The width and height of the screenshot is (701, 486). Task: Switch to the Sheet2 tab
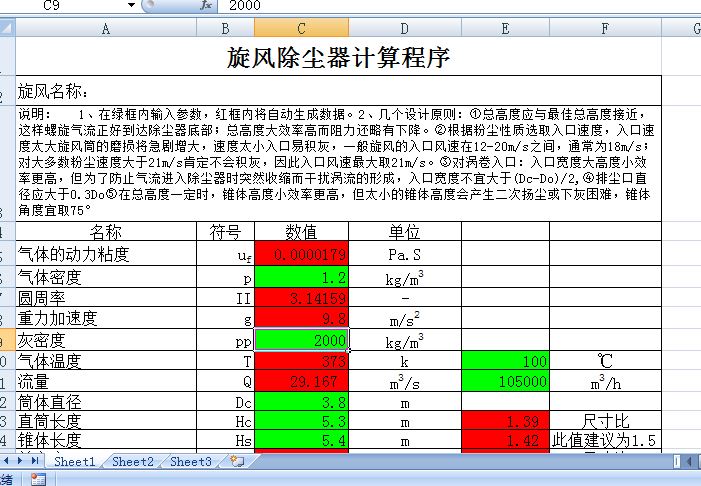coord(133,461)
